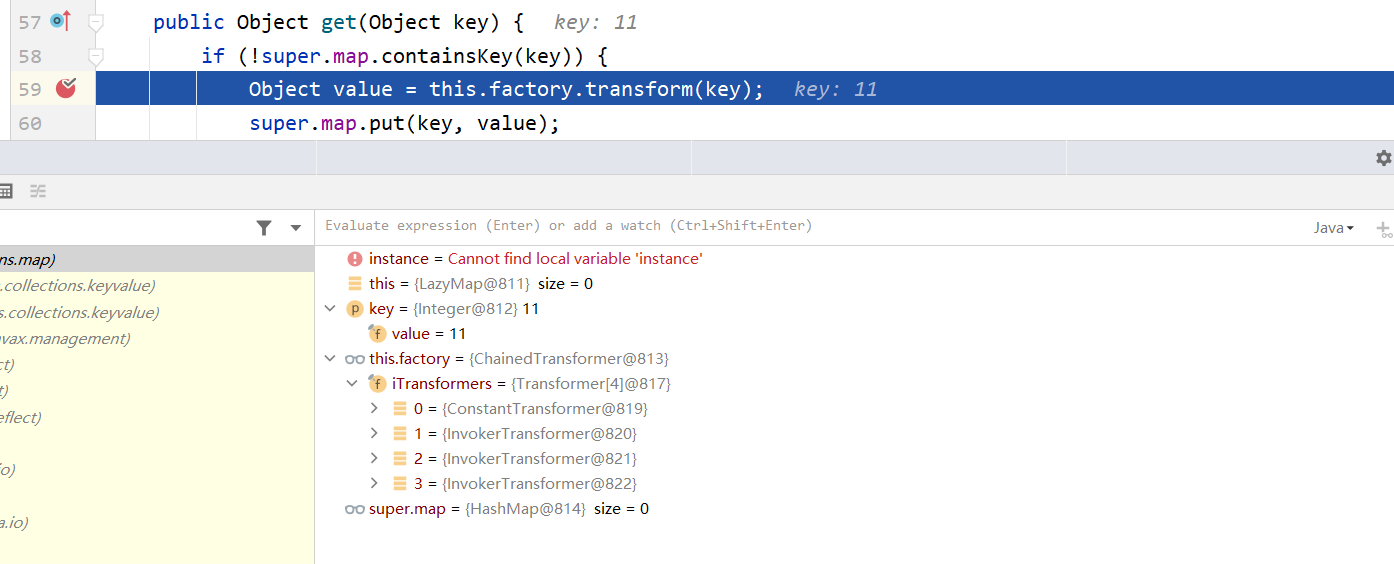Click the red error icon beside instance
The image size is (1394, 564).
coord(355,259)
